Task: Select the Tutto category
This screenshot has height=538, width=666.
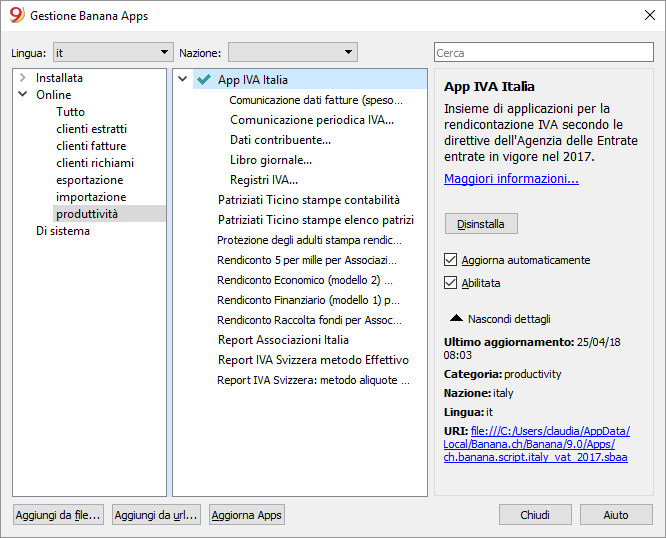Action: coord(71,112)
